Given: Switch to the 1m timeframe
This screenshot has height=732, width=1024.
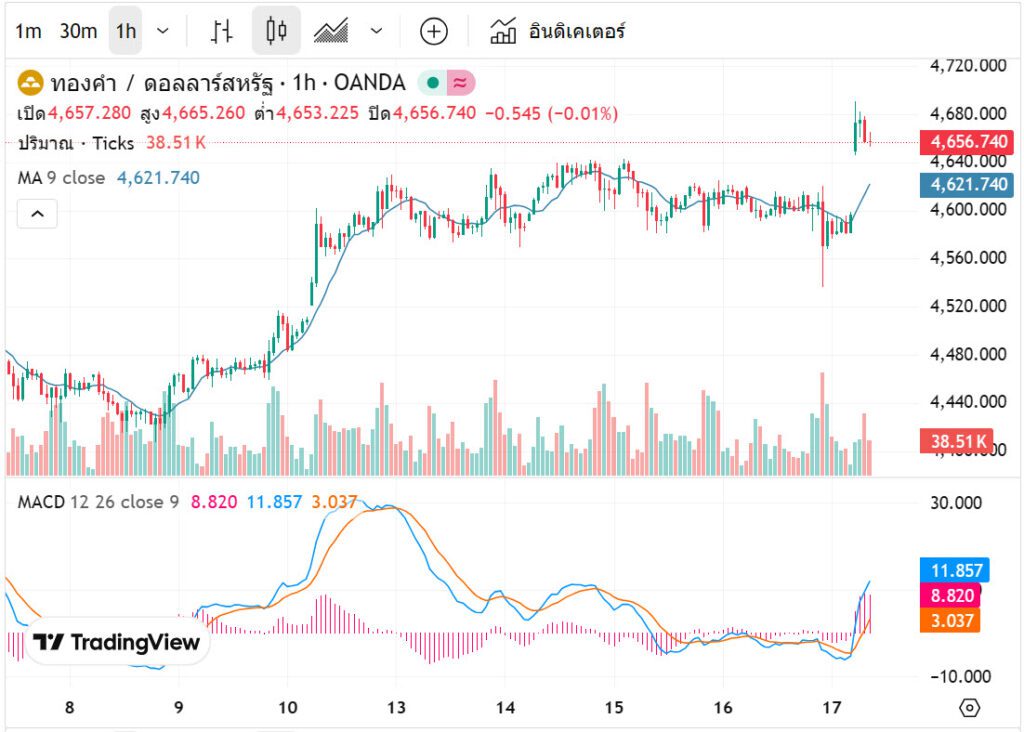Looking at the screenshot, I should (28, 31).
